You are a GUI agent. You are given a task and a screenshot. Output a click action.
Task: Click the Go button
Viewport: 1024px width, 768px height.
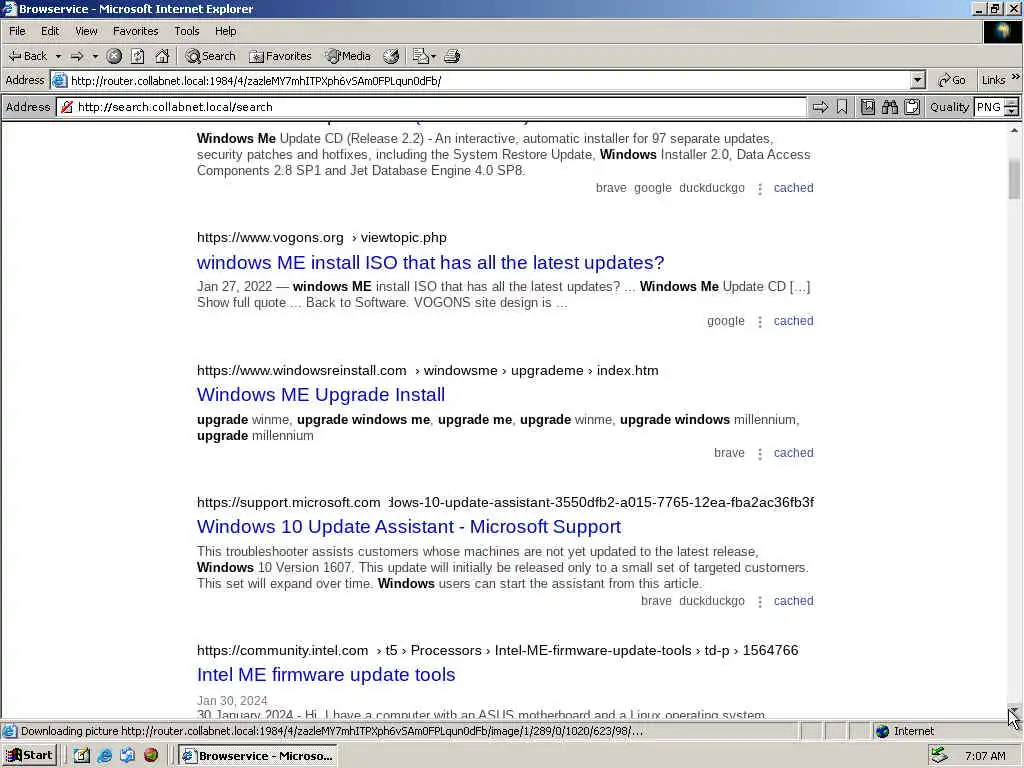[952, 80]
